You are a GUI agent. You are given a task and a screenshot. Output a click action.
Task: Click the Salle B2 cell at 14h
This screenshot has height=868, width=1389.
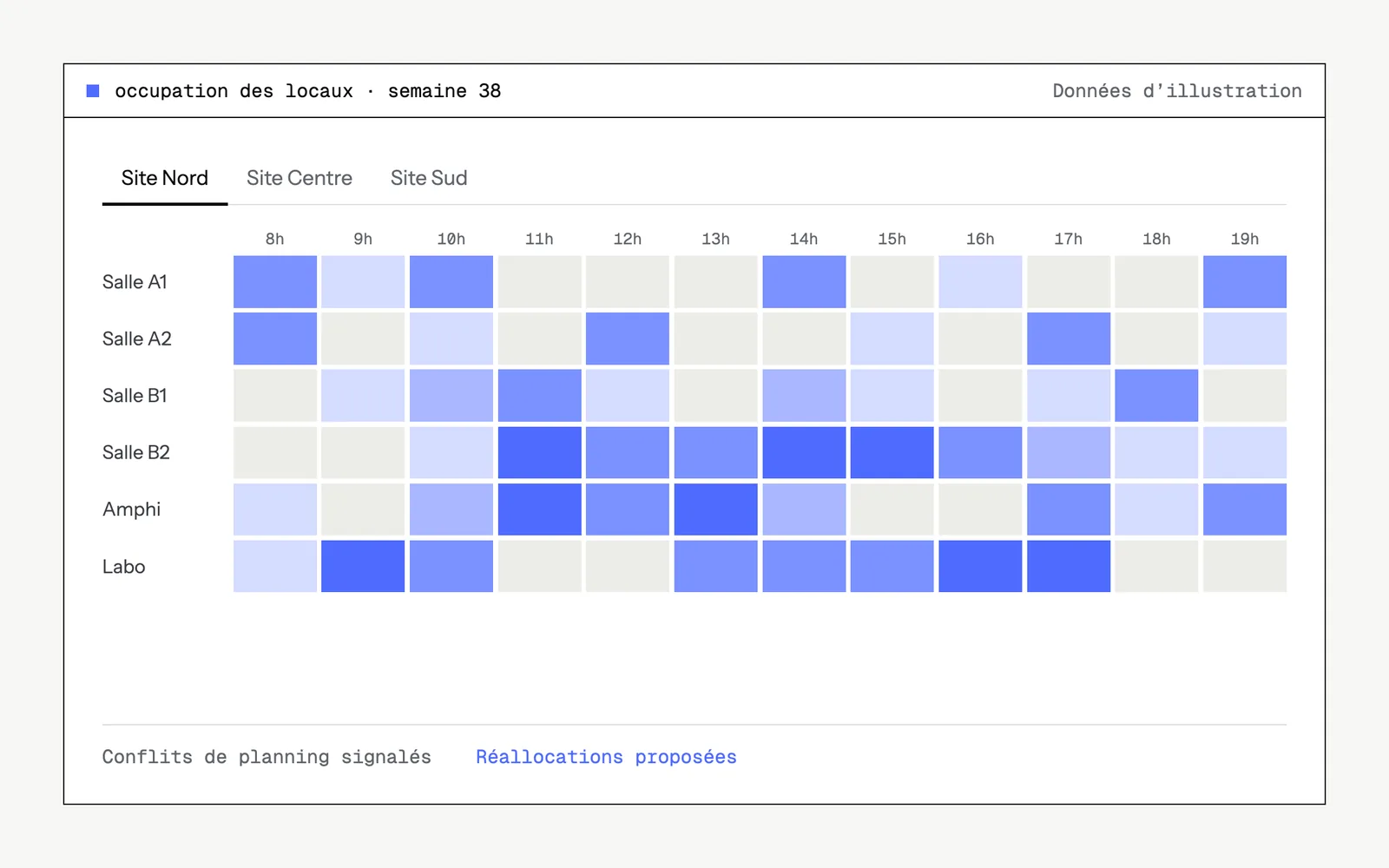point(804,452)
